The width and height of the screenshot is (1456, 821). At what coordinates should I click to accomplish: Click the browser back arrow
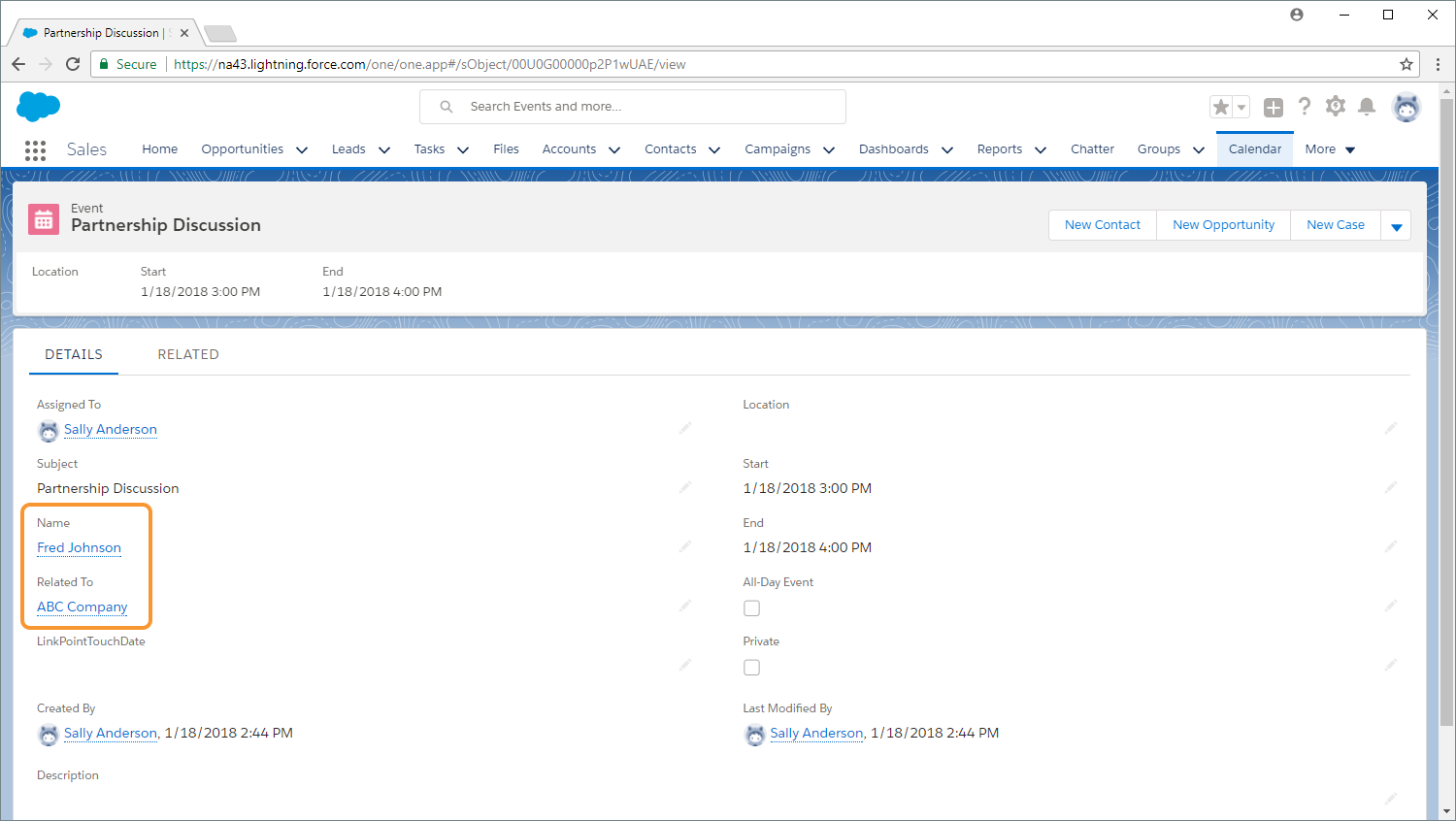pyautogui.click(x=18, y=64)
